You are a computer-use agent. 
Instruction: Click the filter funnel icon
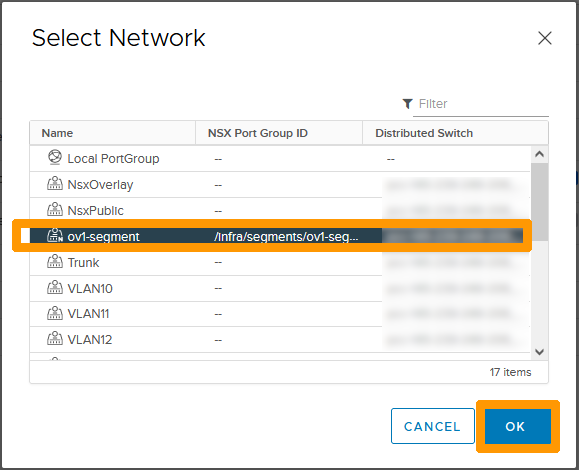tap(407, 104)
